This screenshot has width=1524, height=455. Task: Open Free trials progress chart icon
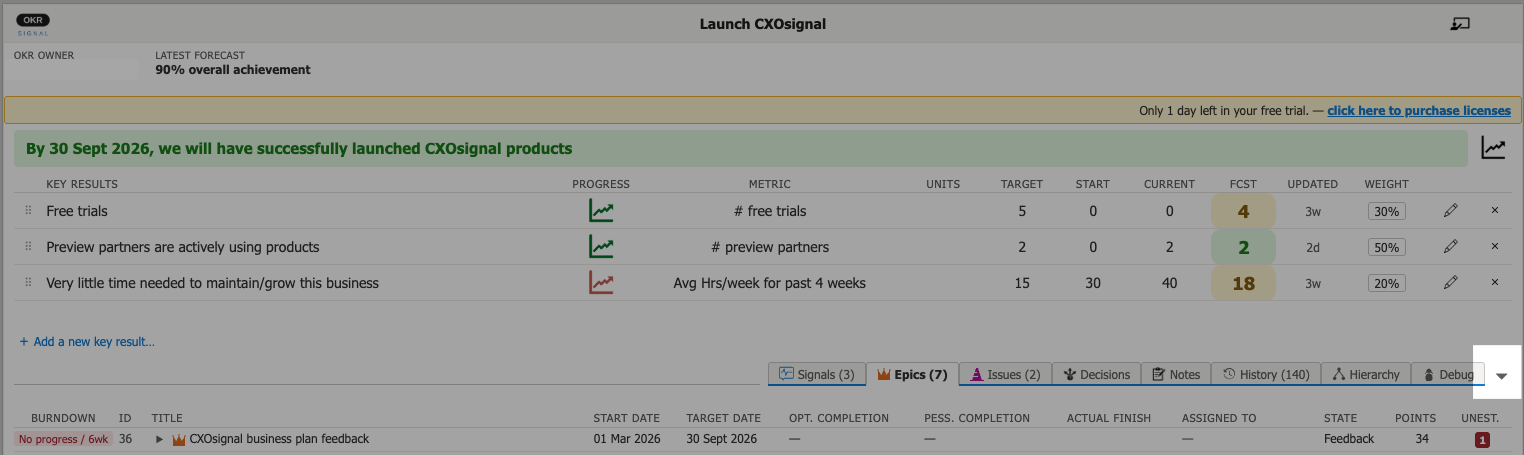[x=601, y=211]
